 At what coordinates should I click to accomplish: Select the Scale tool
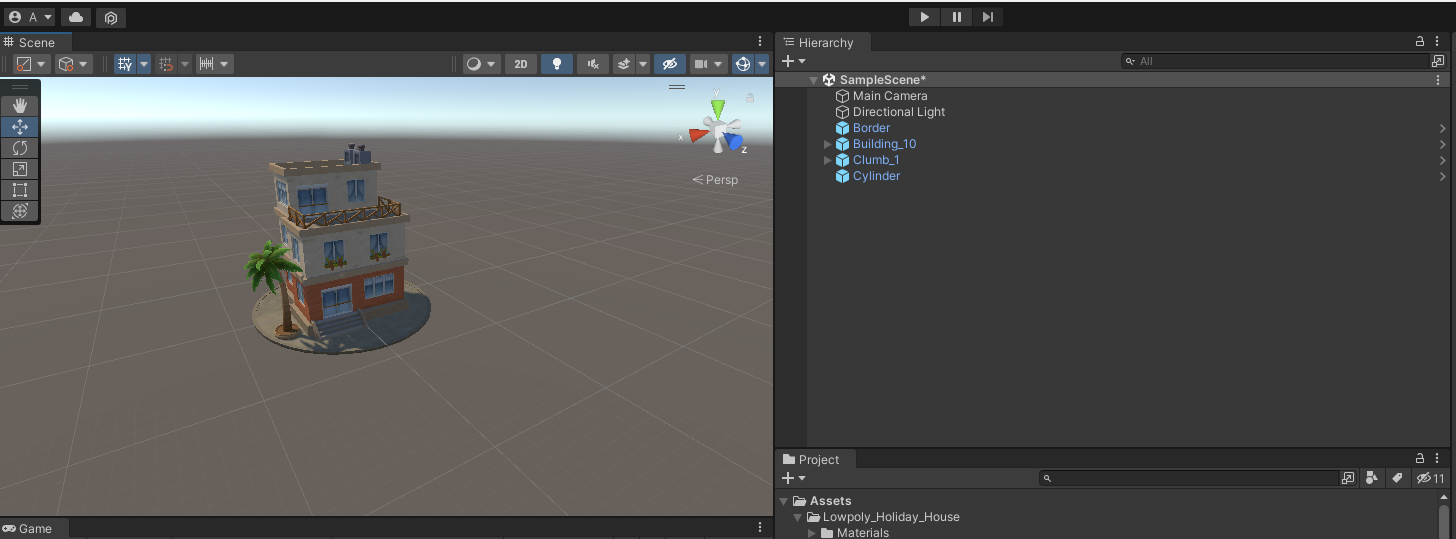click(x=20, y=169)
